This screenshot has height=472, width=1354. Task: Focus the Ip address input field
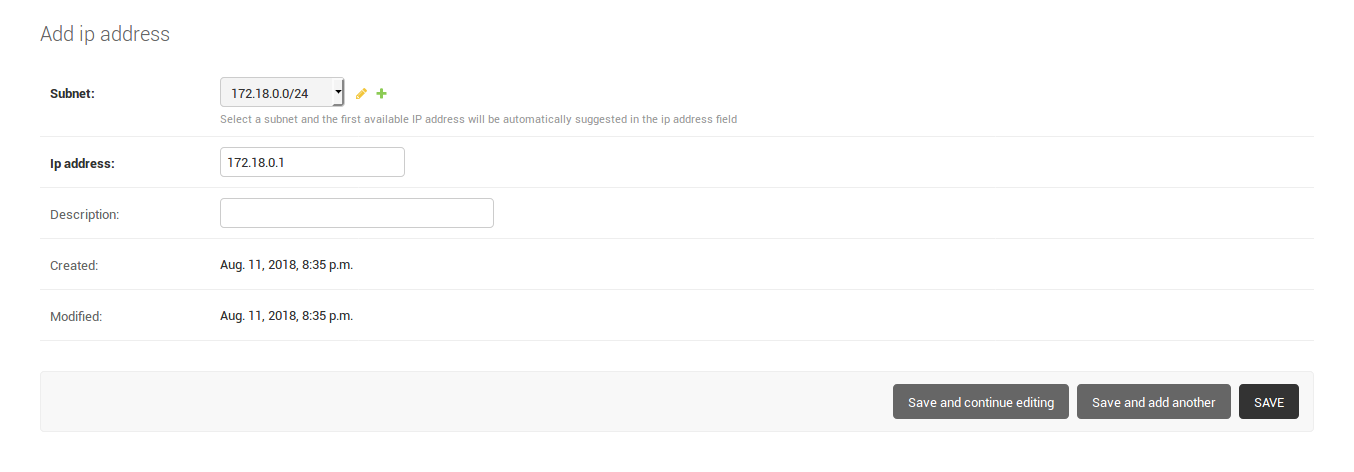[x=312, y=162]
